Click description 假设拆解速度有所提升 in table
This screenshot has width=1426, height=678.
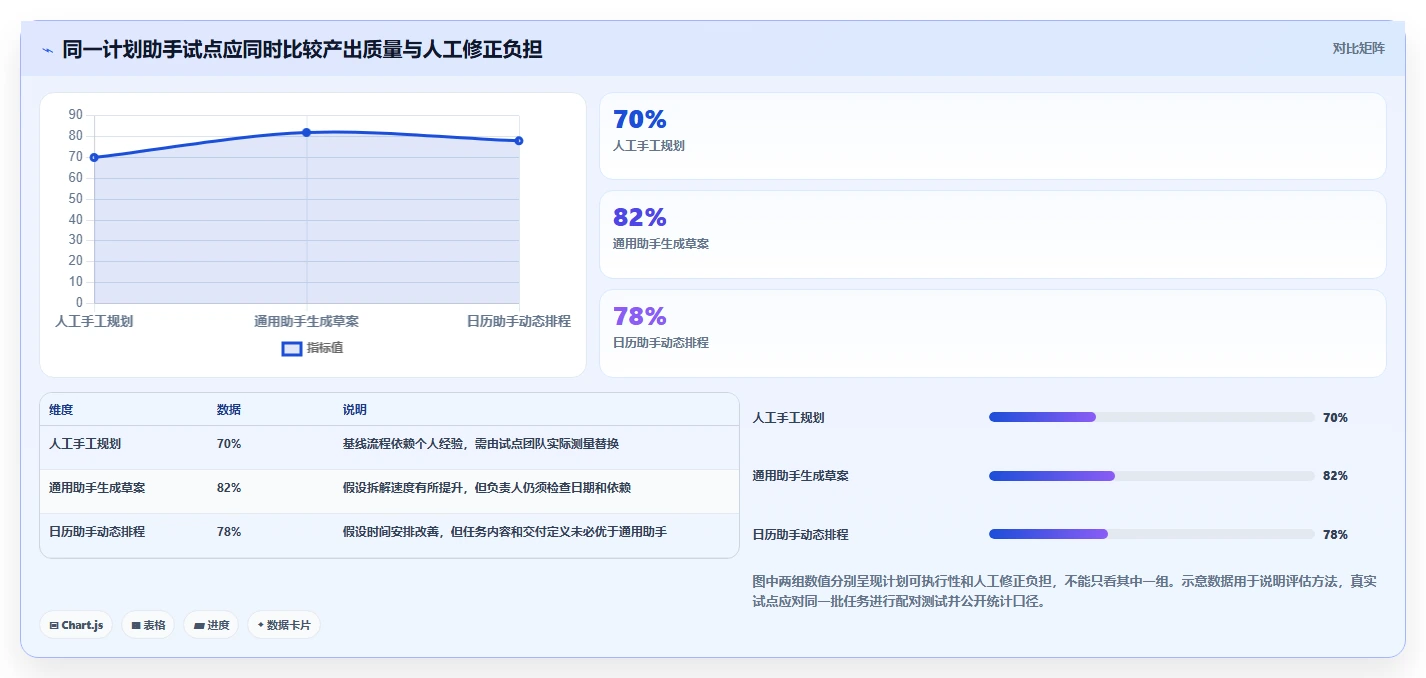[487, 488]
